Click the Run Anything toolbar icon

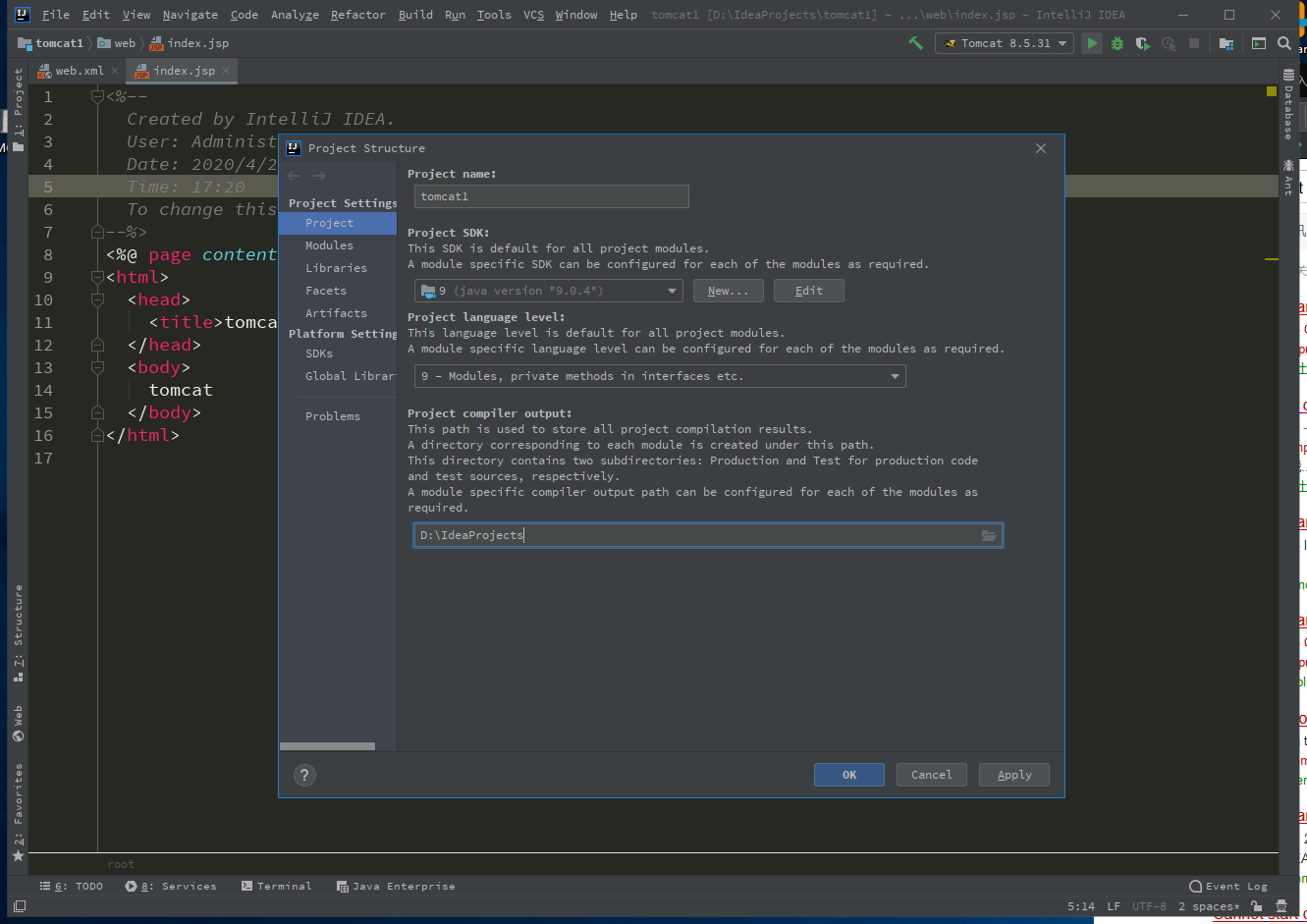[1258, 43]
